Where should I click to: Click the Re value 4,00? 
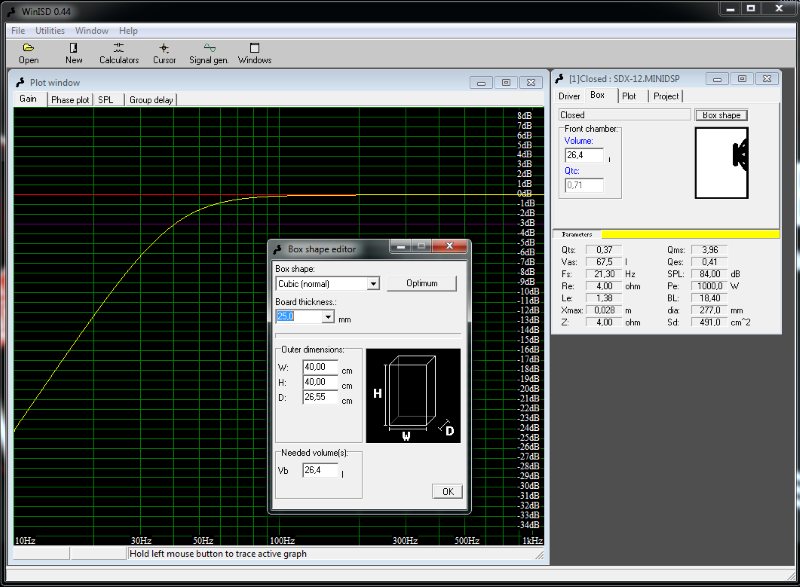(x=604, y=286)
